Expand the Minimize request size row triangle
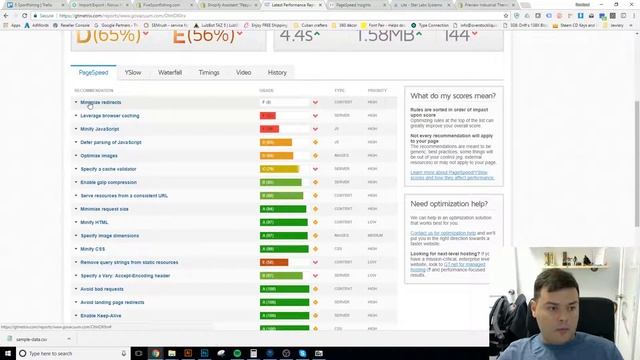The image size is (640, 360). point(76,209)
